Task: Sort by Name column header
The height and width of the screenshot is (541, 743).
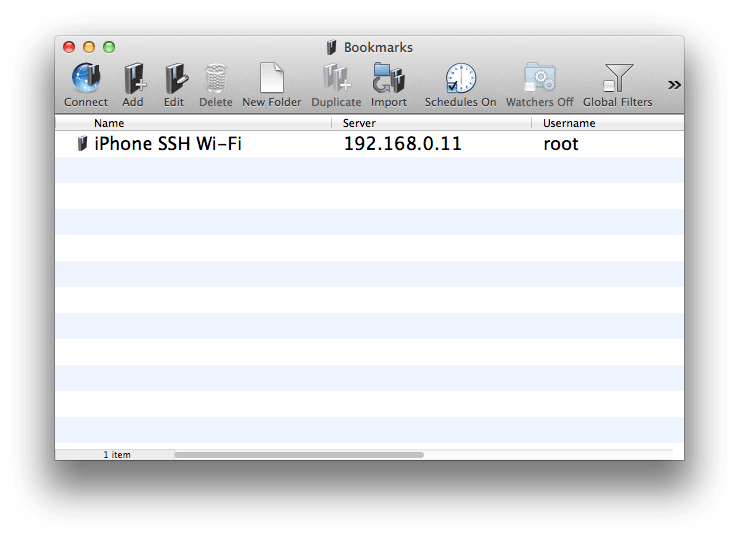Action: [110, 123]
